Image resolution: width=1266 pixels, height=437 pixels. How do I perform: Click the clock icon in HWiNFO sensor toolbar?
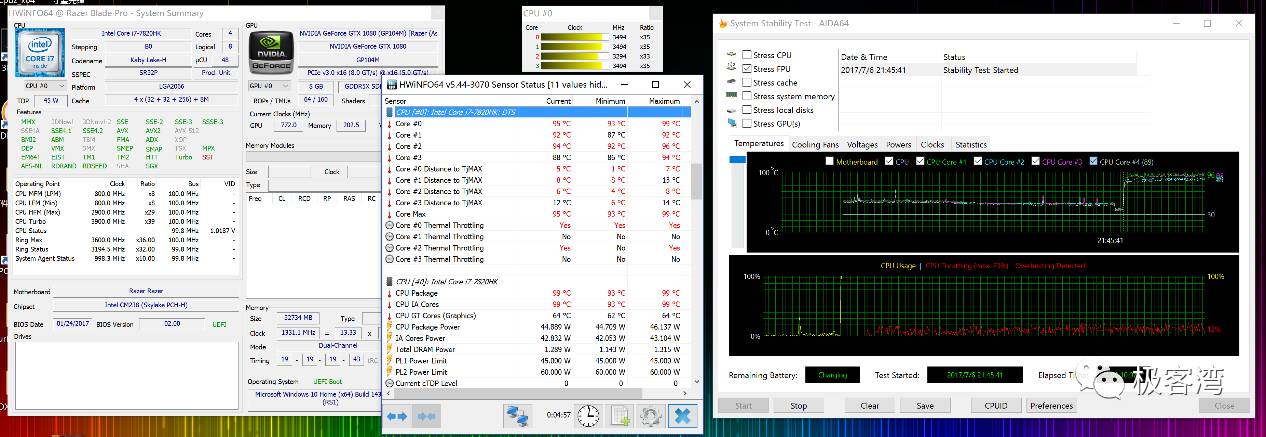pyautogui.click(x=588, y=415)
